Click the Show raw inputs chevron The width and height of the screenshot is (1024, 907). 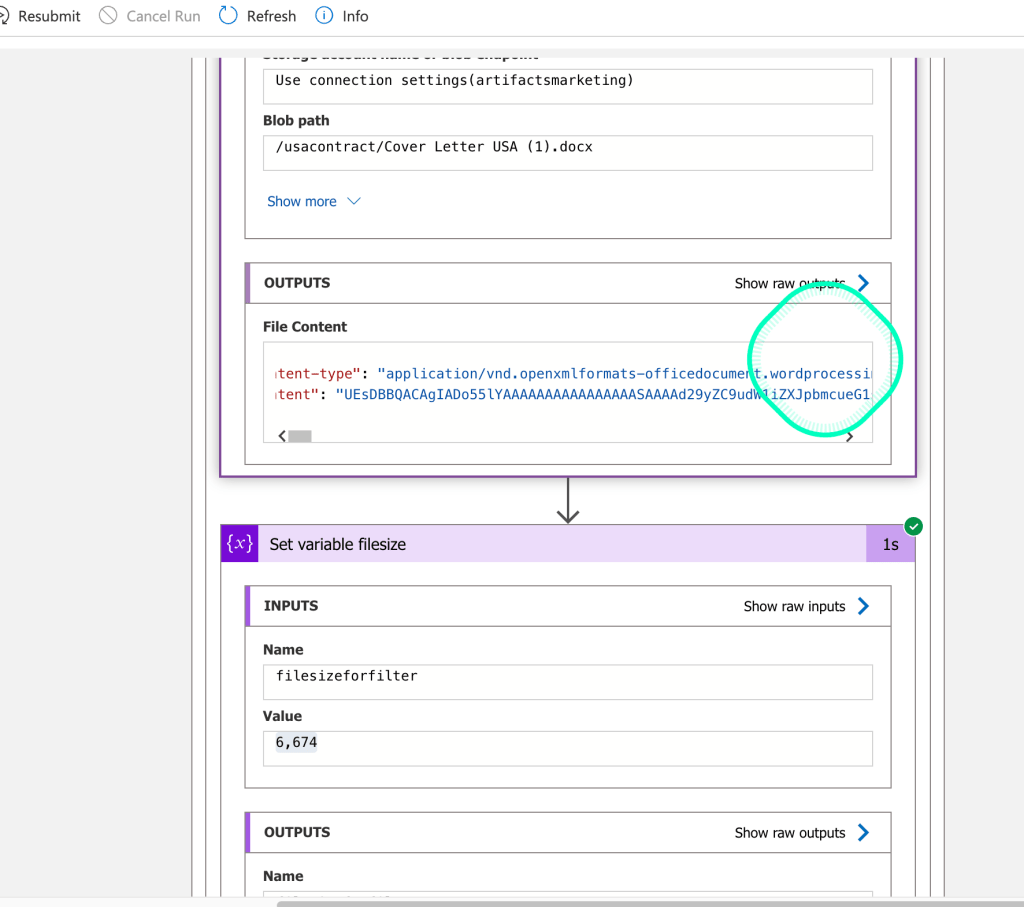(x=863, y=606)
